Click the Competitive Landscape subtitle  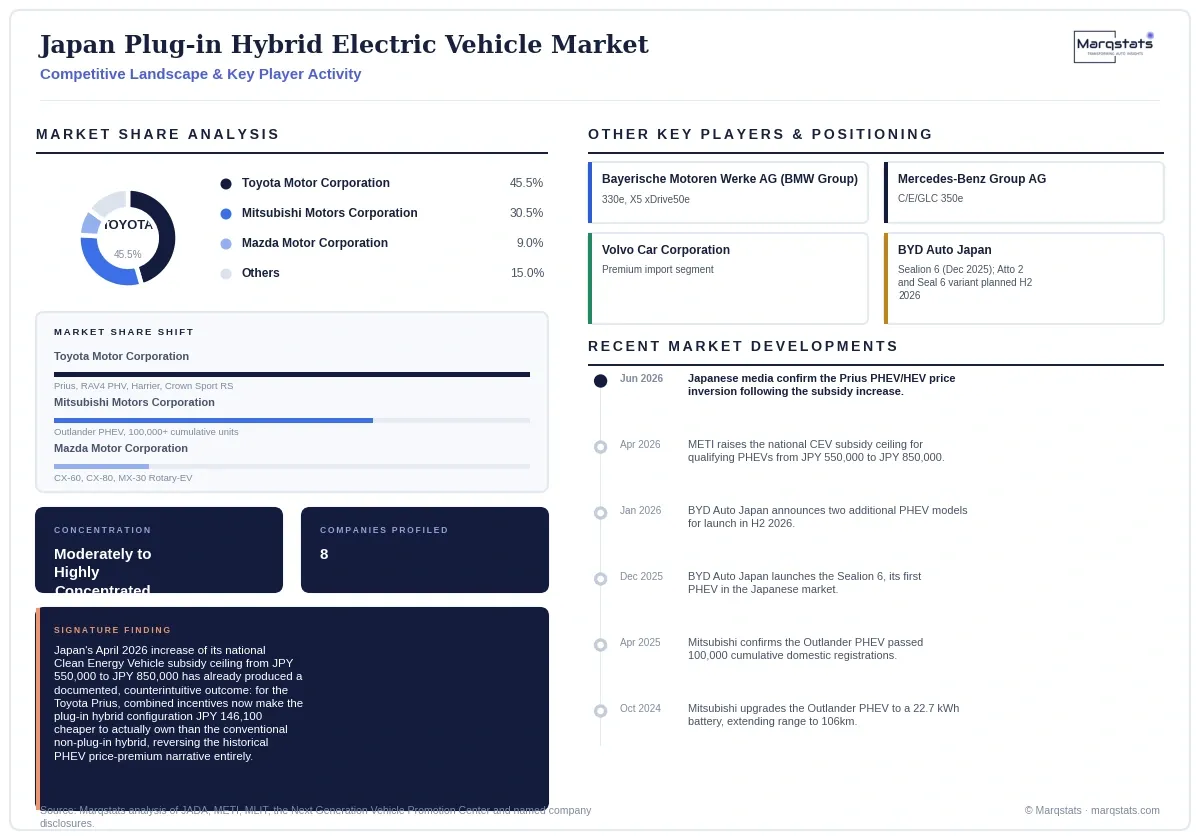201,74
